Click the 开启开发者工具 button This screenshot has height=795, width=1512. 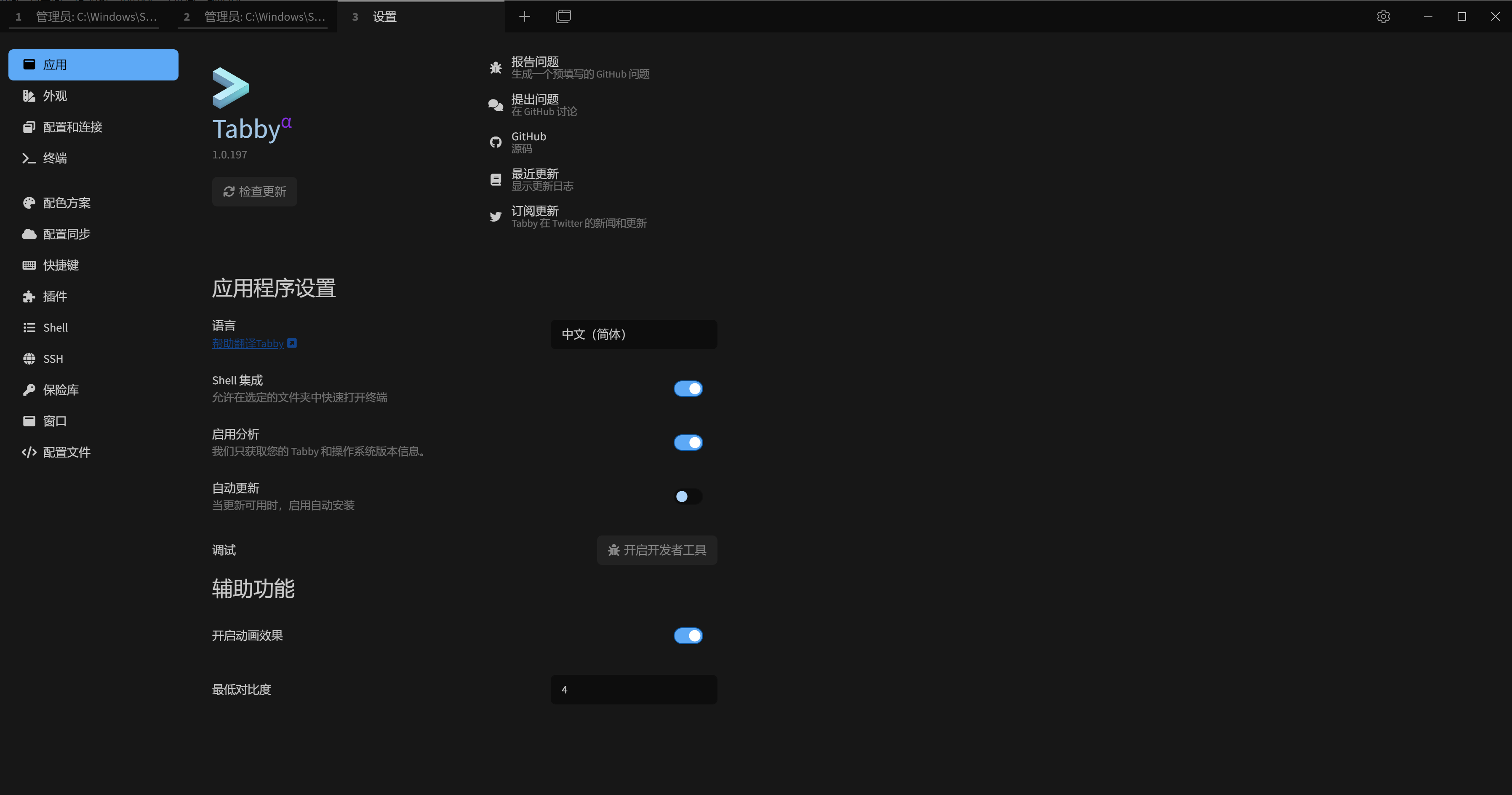coord(657,550)
